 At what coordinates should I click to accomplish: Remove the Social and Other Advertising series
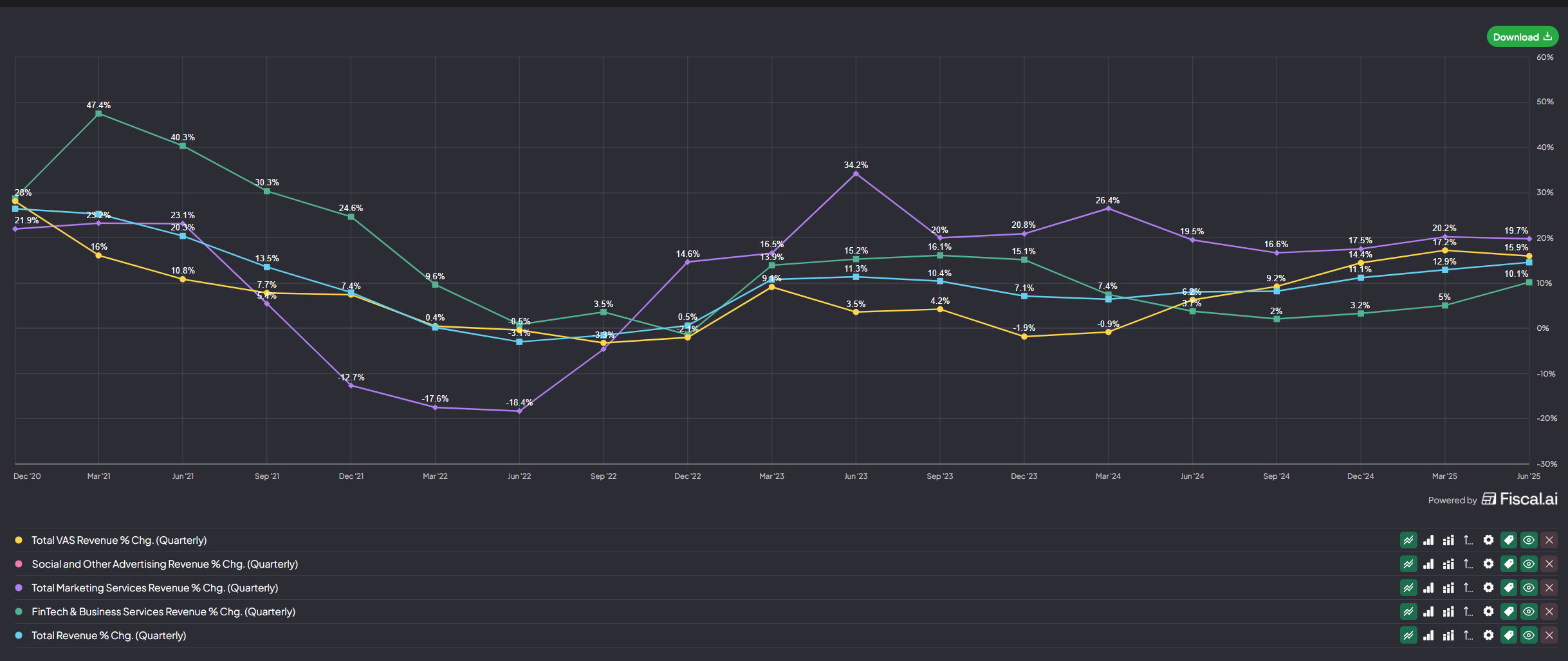[1549, 564]
